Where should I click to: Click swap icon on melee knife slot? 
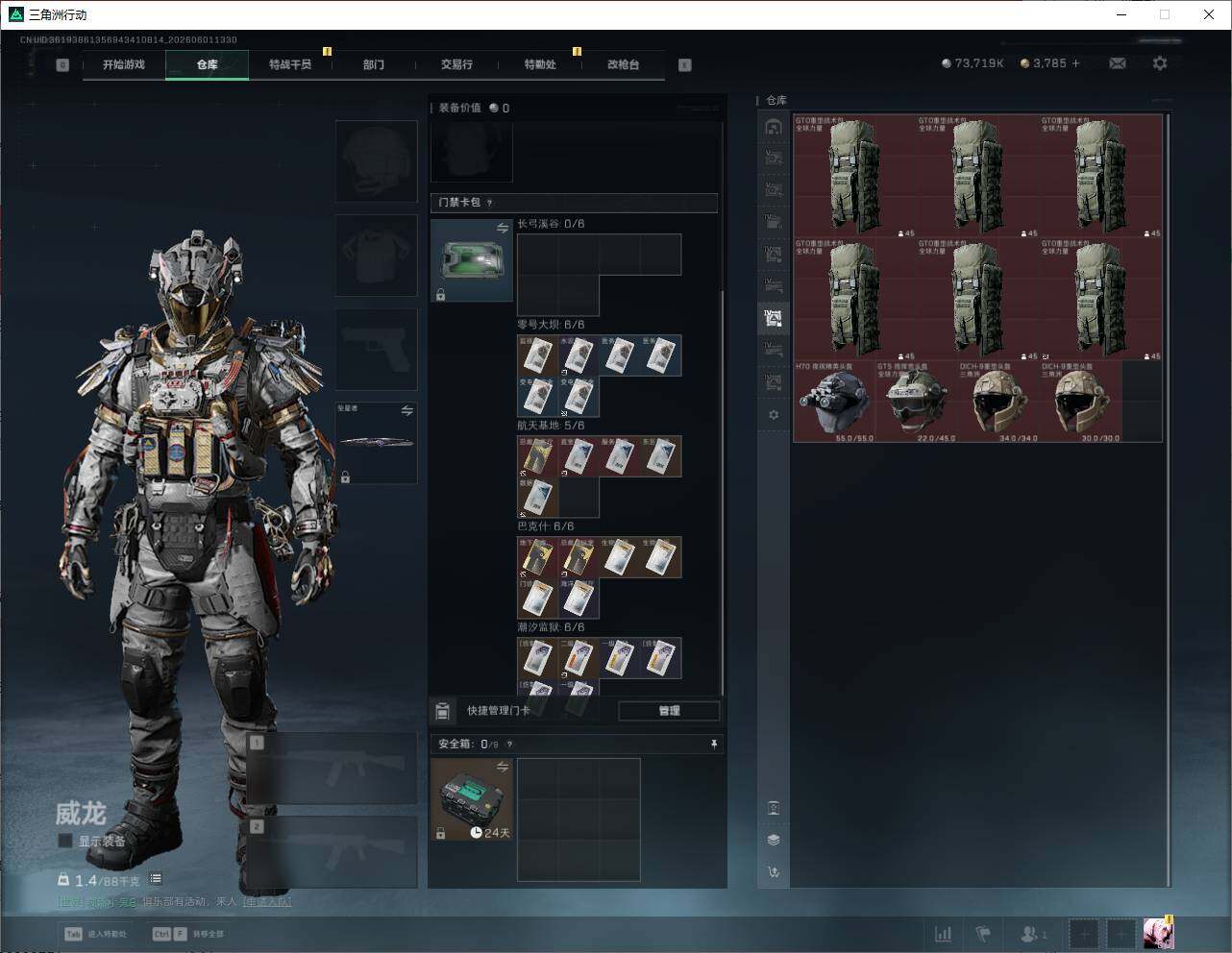[x=407, y=411]
